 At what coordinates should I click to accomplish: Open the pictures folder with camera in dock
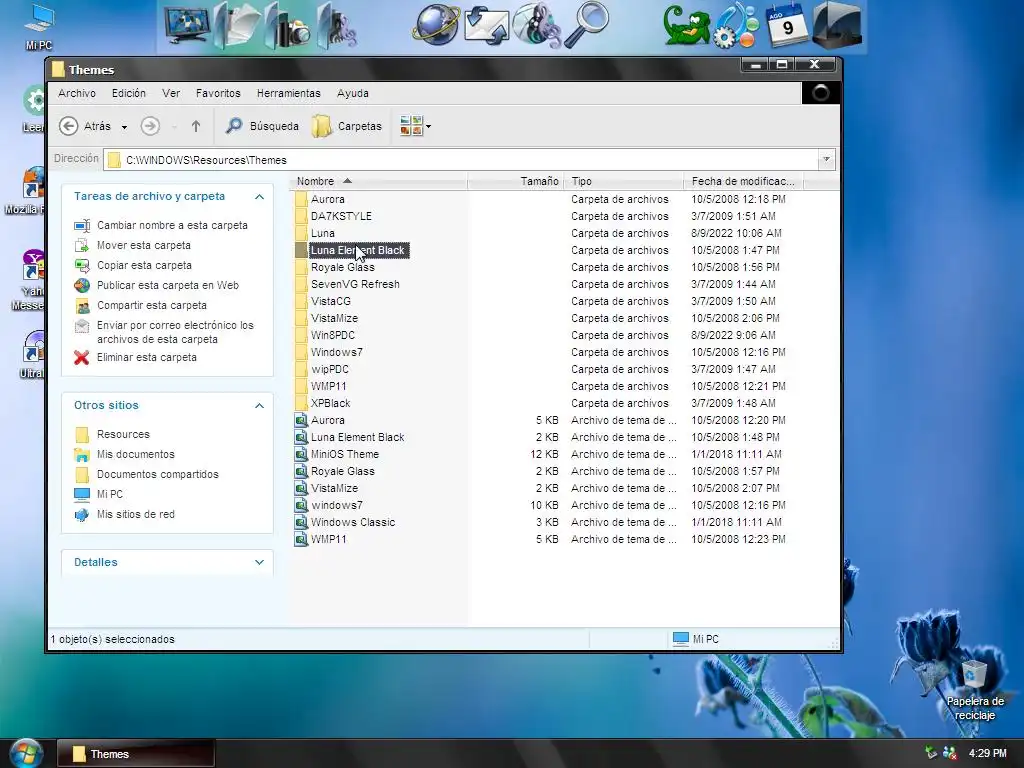(x=287, y=26)
